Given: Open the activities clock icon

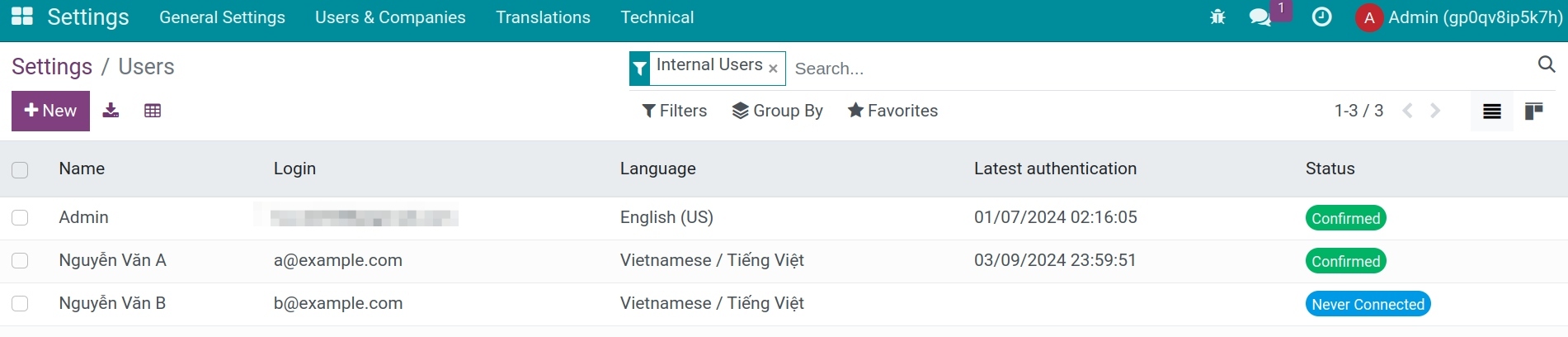Looking at the screenshot, I should point(1321,17).
